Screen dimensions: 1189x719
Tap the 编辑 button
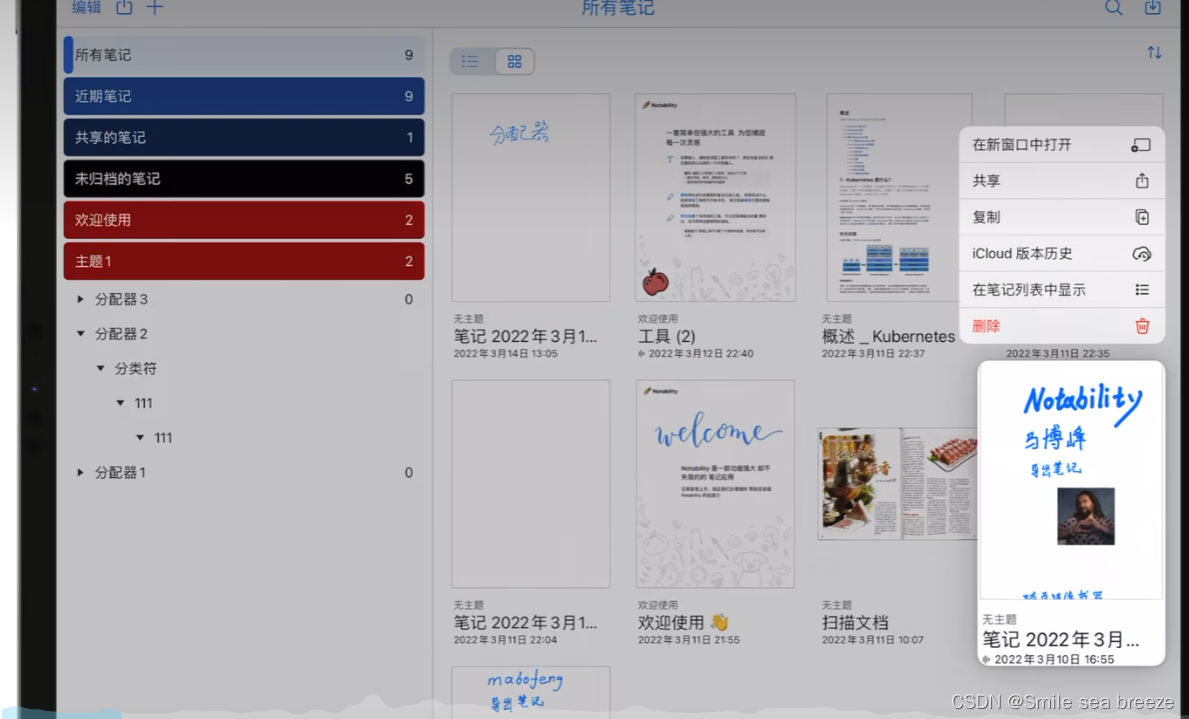pyautogui.click(x=86, y=8)
